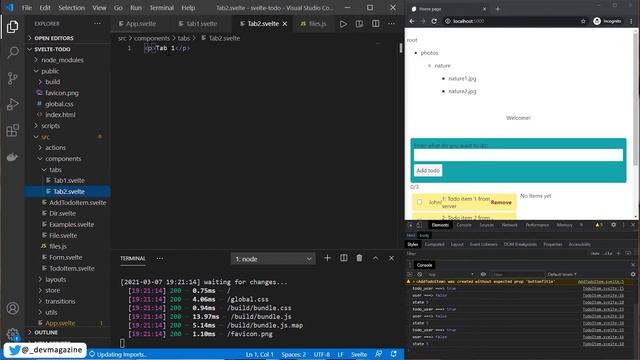The image size is (640, 360).
Task: Close the terminal panel
Action: [391, 258]
